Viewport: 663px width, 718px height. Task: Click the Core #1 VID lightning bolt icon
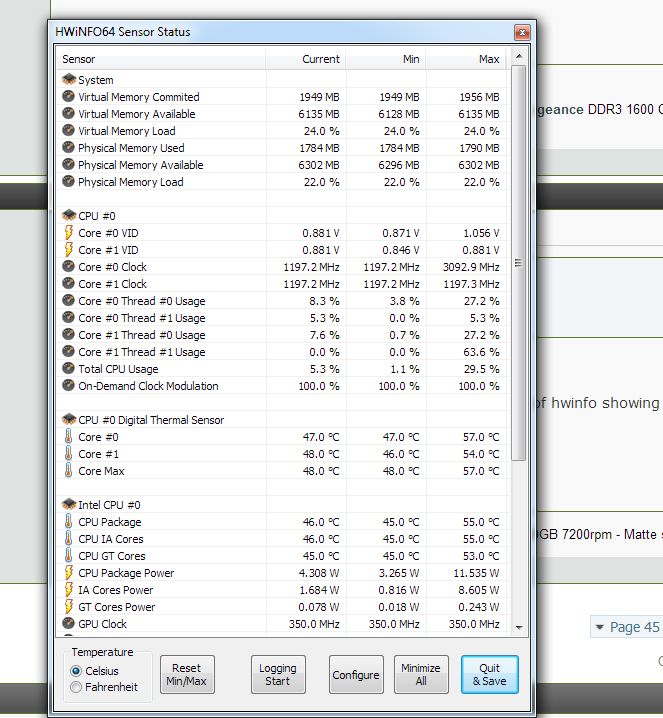(x=69, y=250)
